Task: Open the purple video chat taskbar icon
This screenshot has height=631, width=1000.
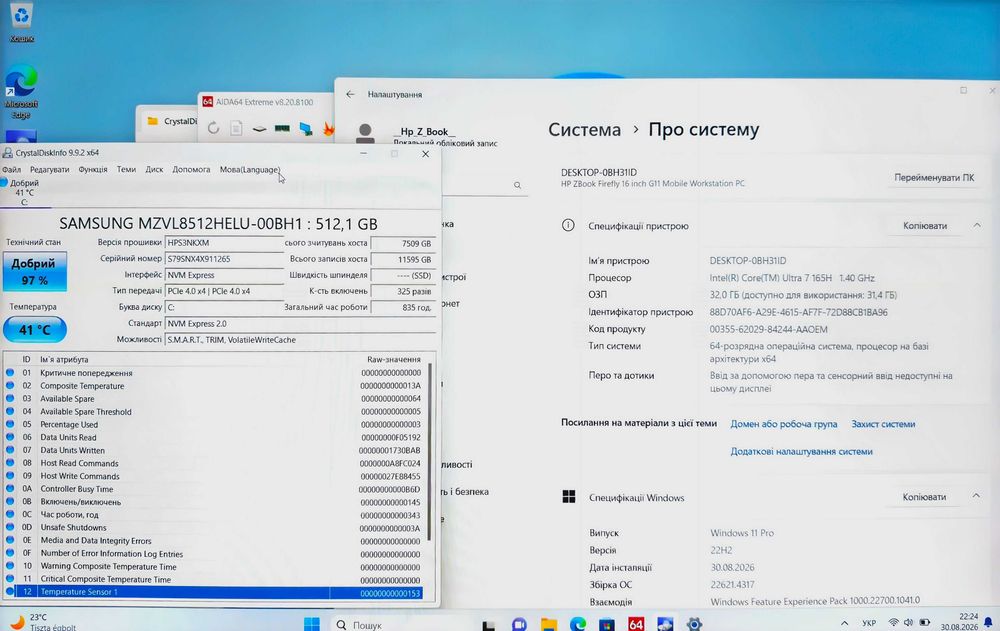Action: (519, 625)
